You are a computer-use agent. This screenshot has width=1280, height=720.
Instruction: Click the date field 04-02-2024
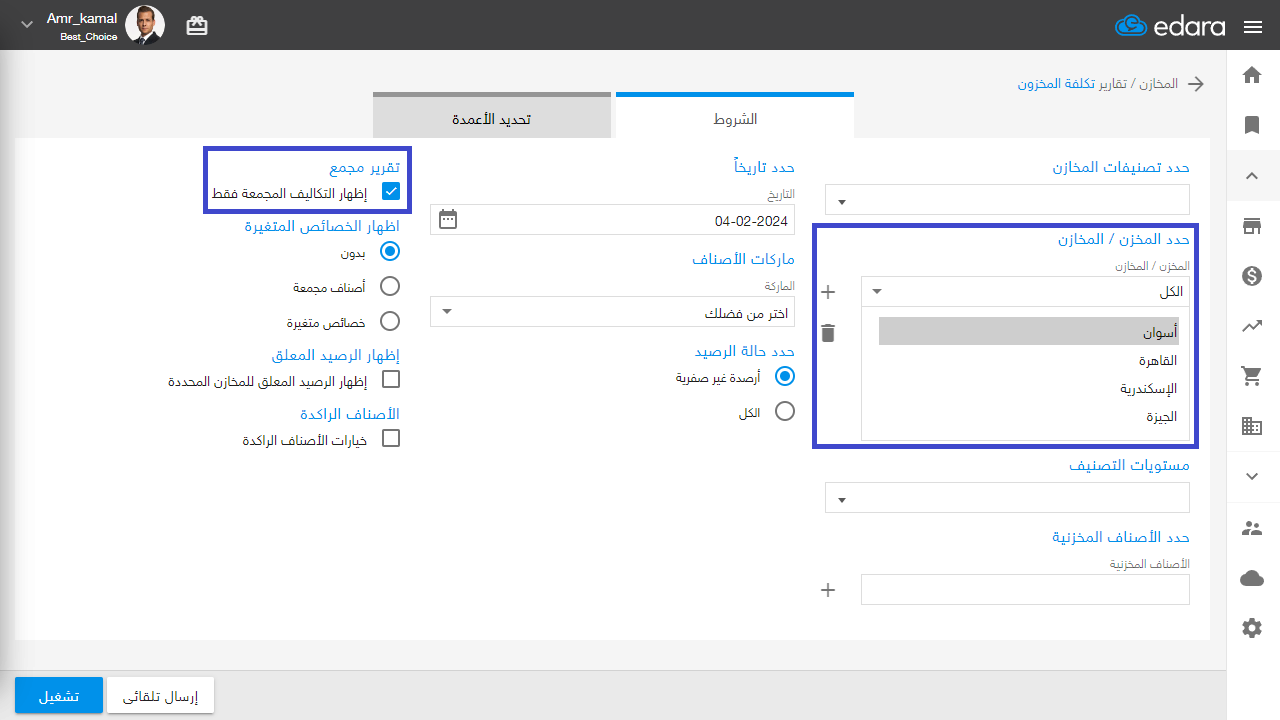coord(612,220)
